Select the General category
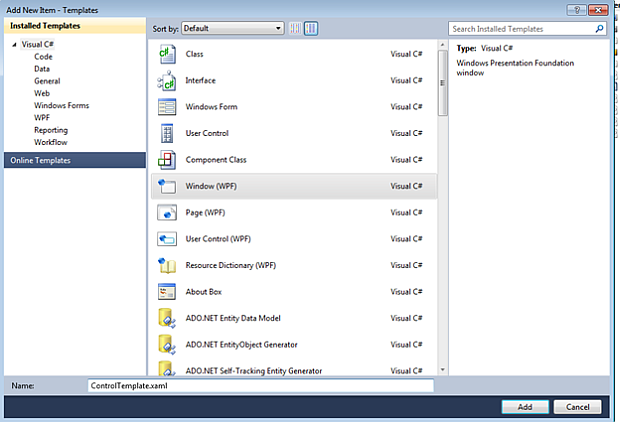Image resolution: width=620 pixels, height=422 pixels. [47, 81]
